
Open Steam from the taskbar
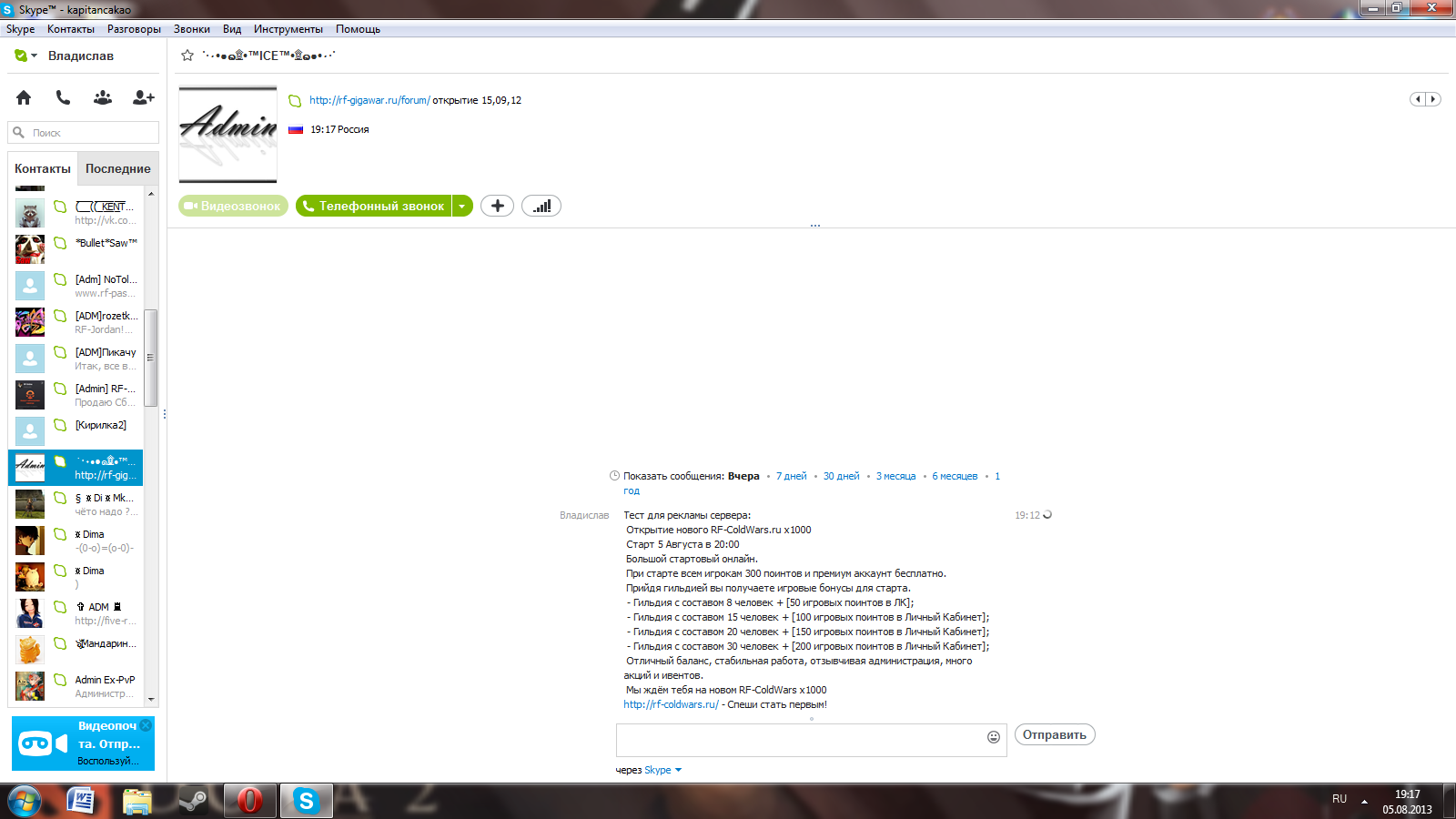tap(193, 801)
